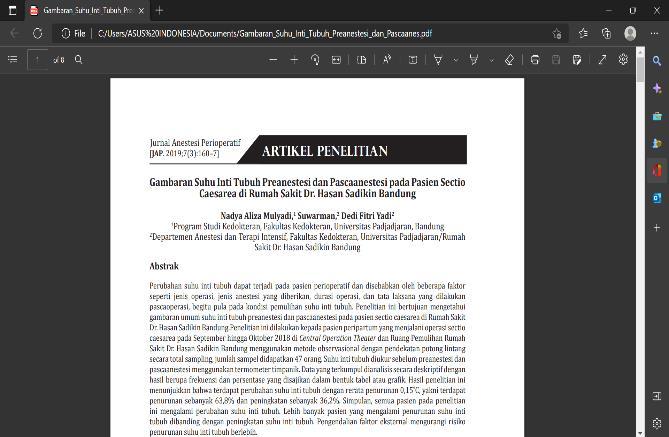Refresh the current page

click(x=38, y=33)
